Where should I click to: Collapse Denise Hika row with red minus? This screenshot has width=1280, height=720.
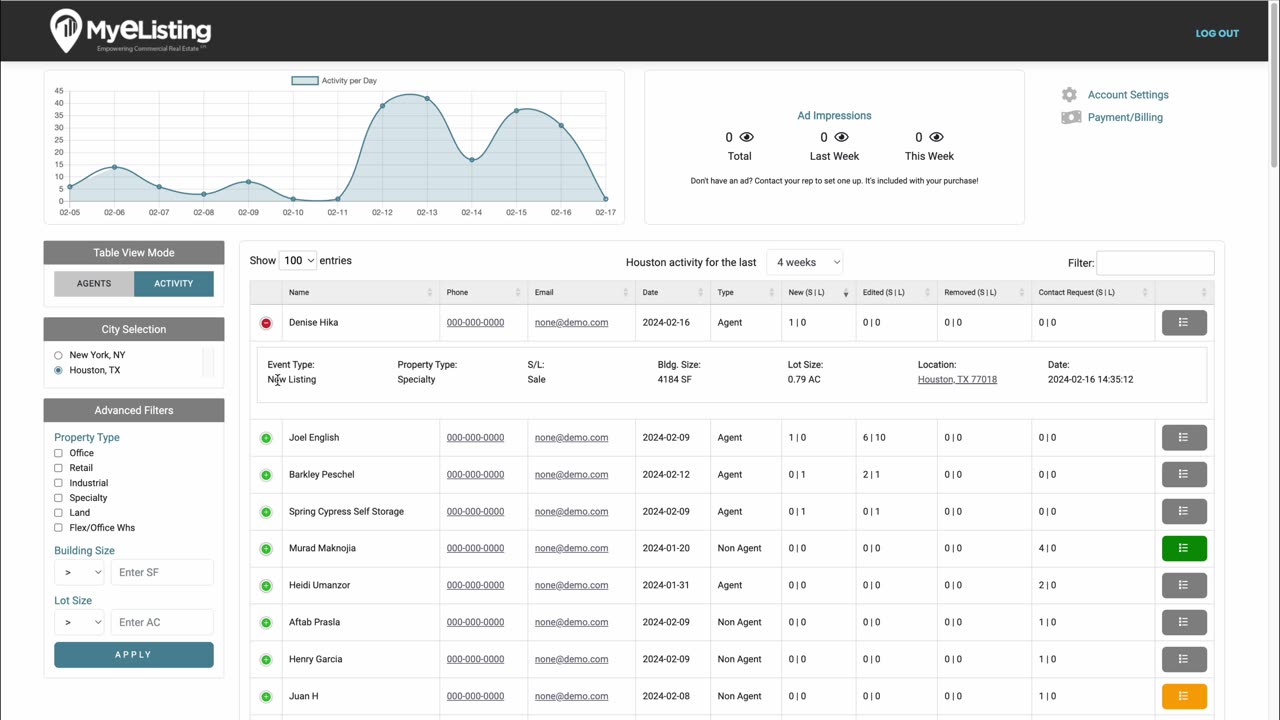266,323
